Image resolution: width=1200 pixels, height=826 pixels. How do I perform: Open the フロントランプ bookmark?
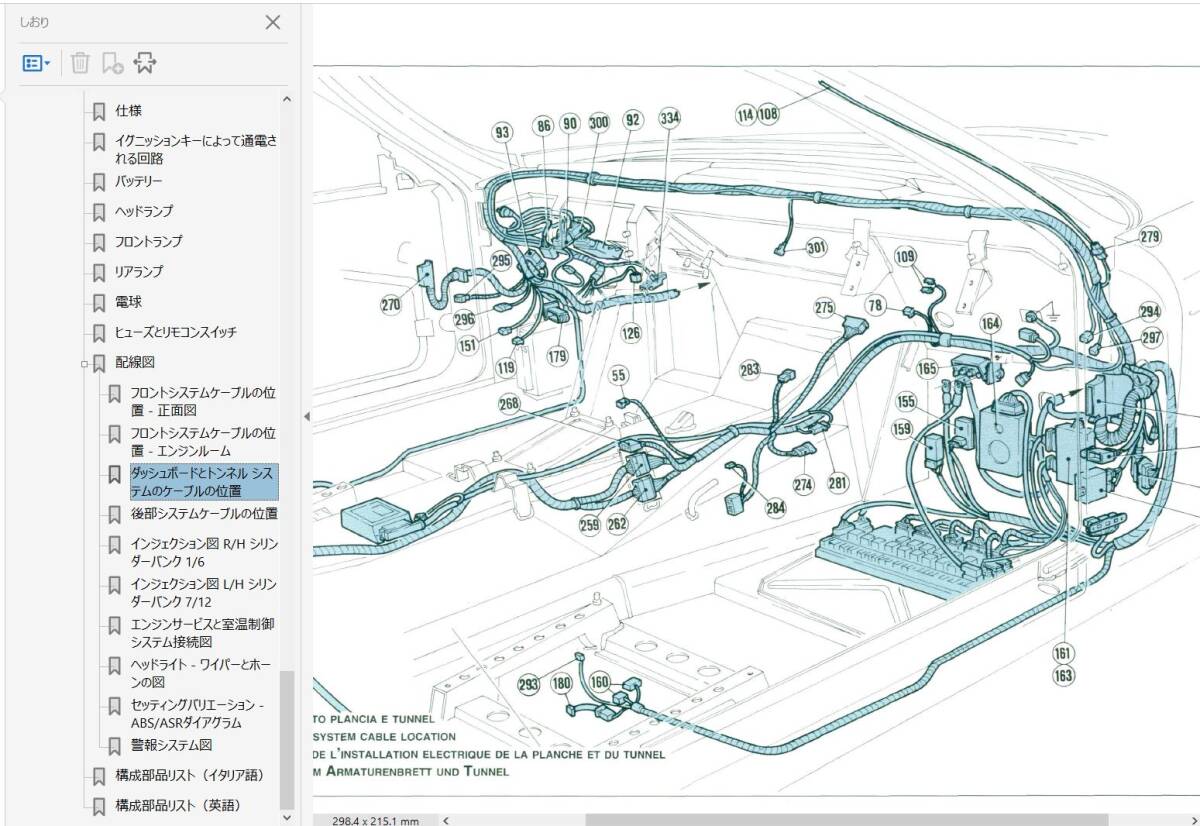(x=149, y=241)
